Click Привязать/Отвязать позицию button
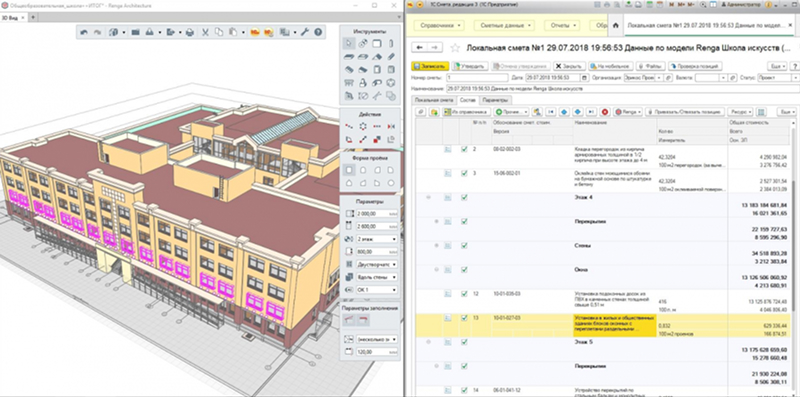 point(685,112)
